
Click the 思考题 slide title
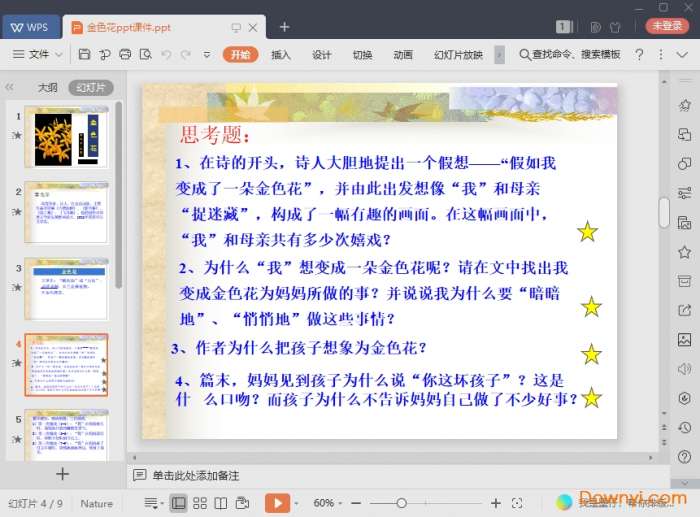coord(215,134)
